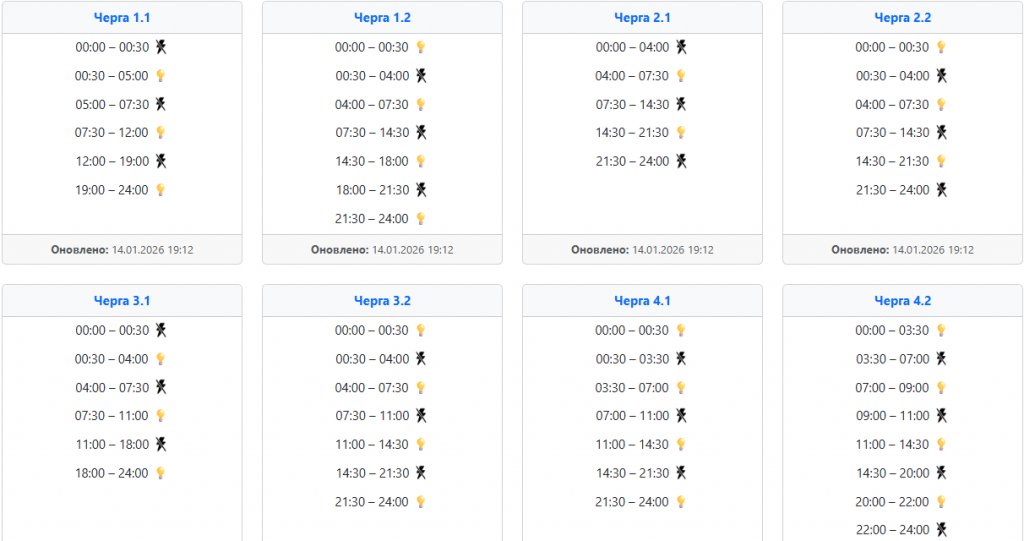Click power-off icon for 00:00 – 00:30 in Черга 1.1
The image size is (1024, 541).
click(161, 47)
